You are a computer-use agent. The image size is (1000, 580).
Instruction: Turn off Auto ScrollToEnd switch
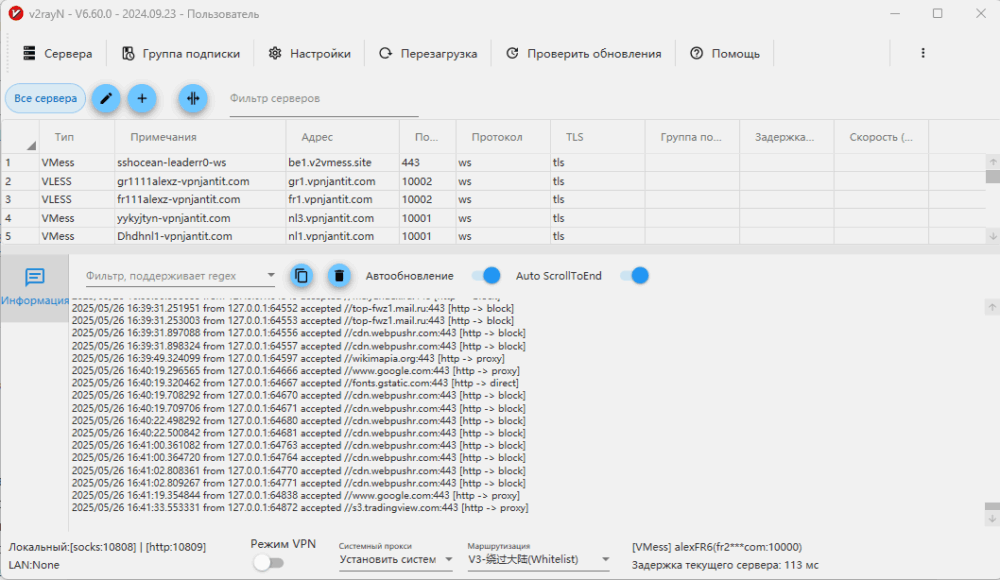pos(634,276)
